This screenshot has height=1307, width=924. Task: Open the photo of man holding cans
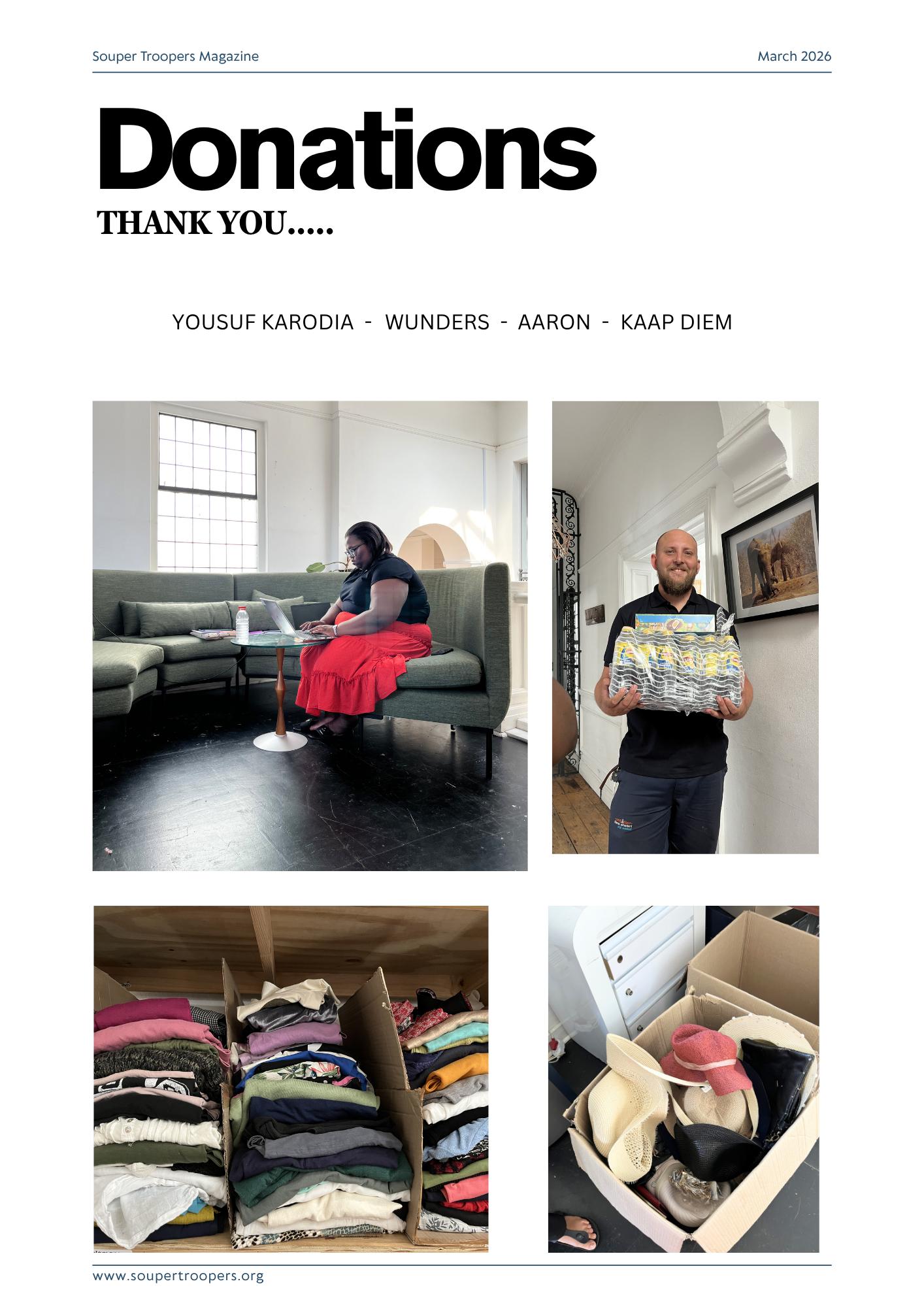[x=685, y=627]
